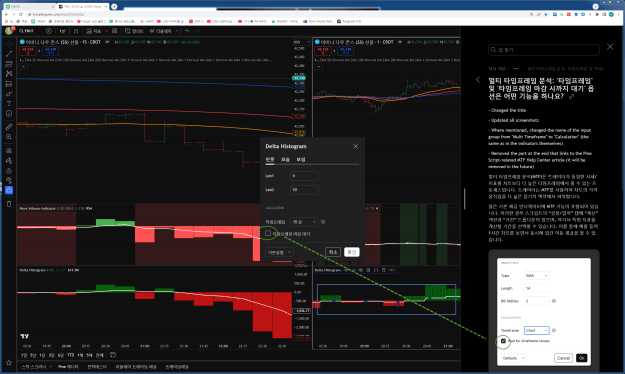This screenshot has height=374, width=625.
Task: Open the defaults (기본설정) dropdown in dialog
Action: click(x=279, y=252)
